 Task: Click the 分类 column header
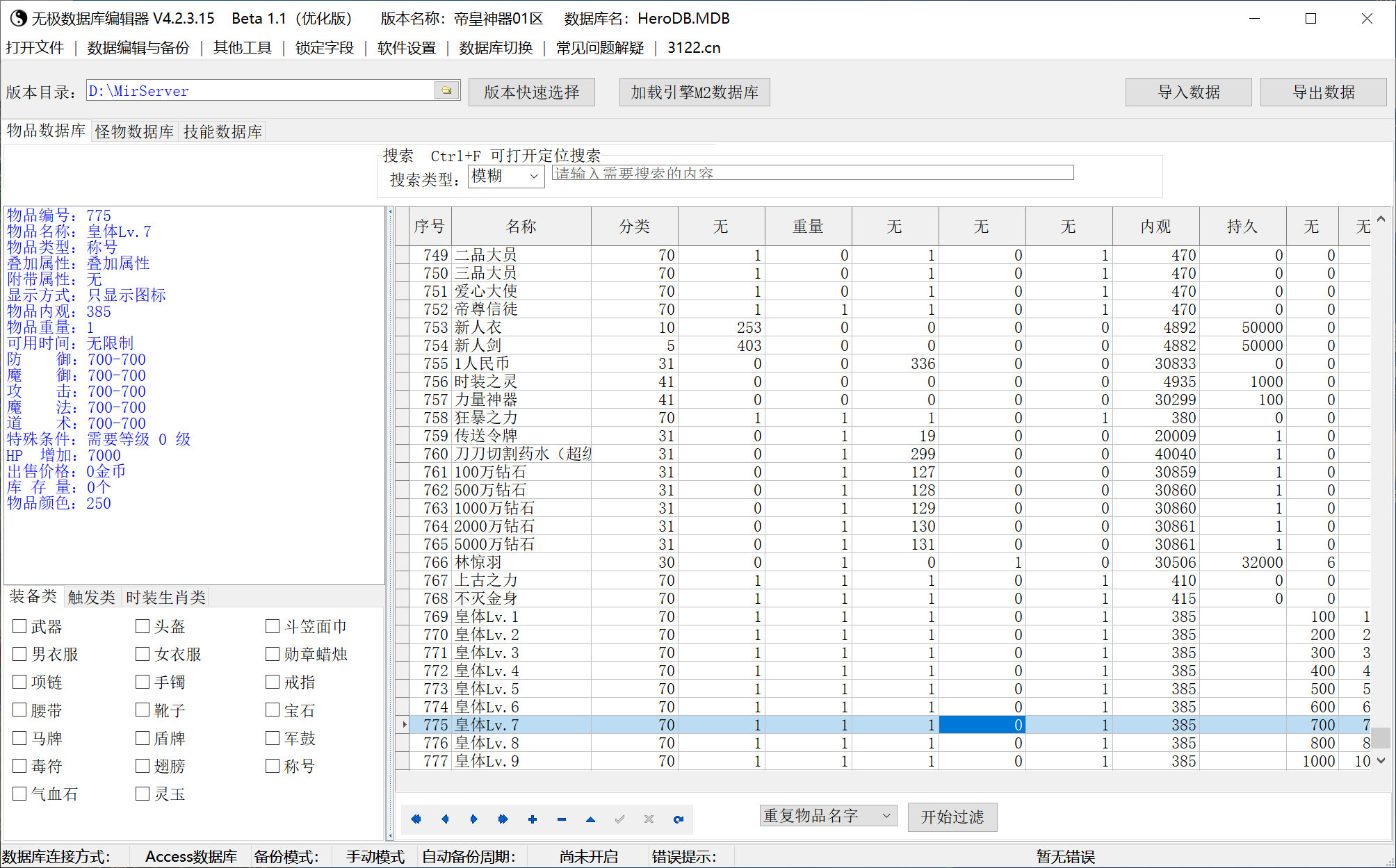coord(635,226)
